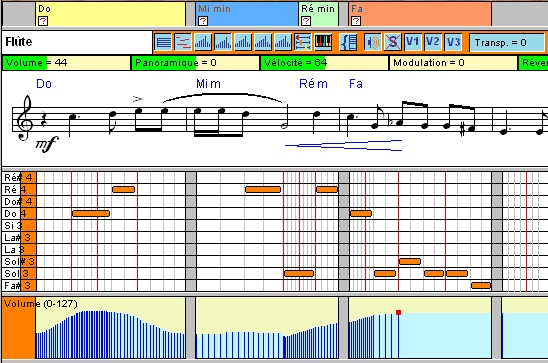The width and height of the screenshot is (548, 363).
Task: Click the Volume (0-127) curve label
Action: tap(41, 304)
